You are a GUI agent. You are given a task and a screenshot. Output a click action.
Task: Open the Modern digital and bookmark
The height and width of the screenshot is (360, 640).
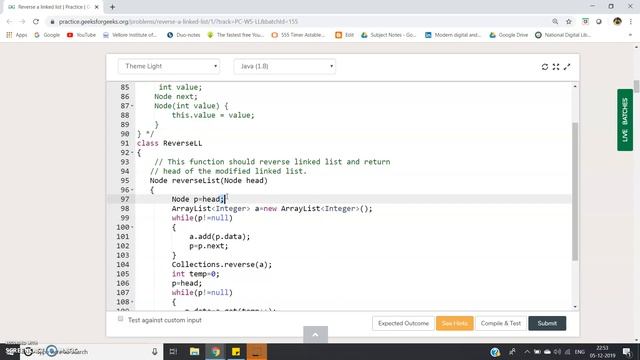click(x=453, y=35)
